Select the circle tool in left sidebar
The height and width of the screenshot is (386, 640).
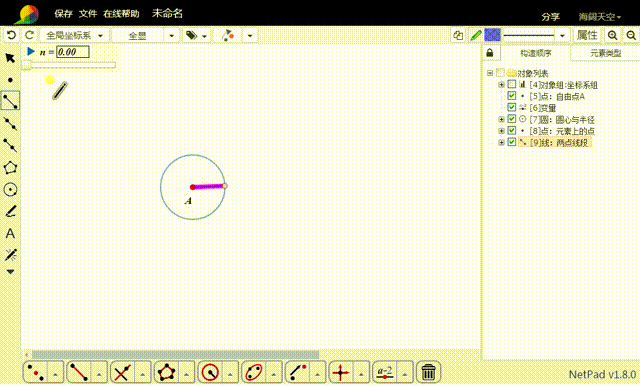pos(10,189)
